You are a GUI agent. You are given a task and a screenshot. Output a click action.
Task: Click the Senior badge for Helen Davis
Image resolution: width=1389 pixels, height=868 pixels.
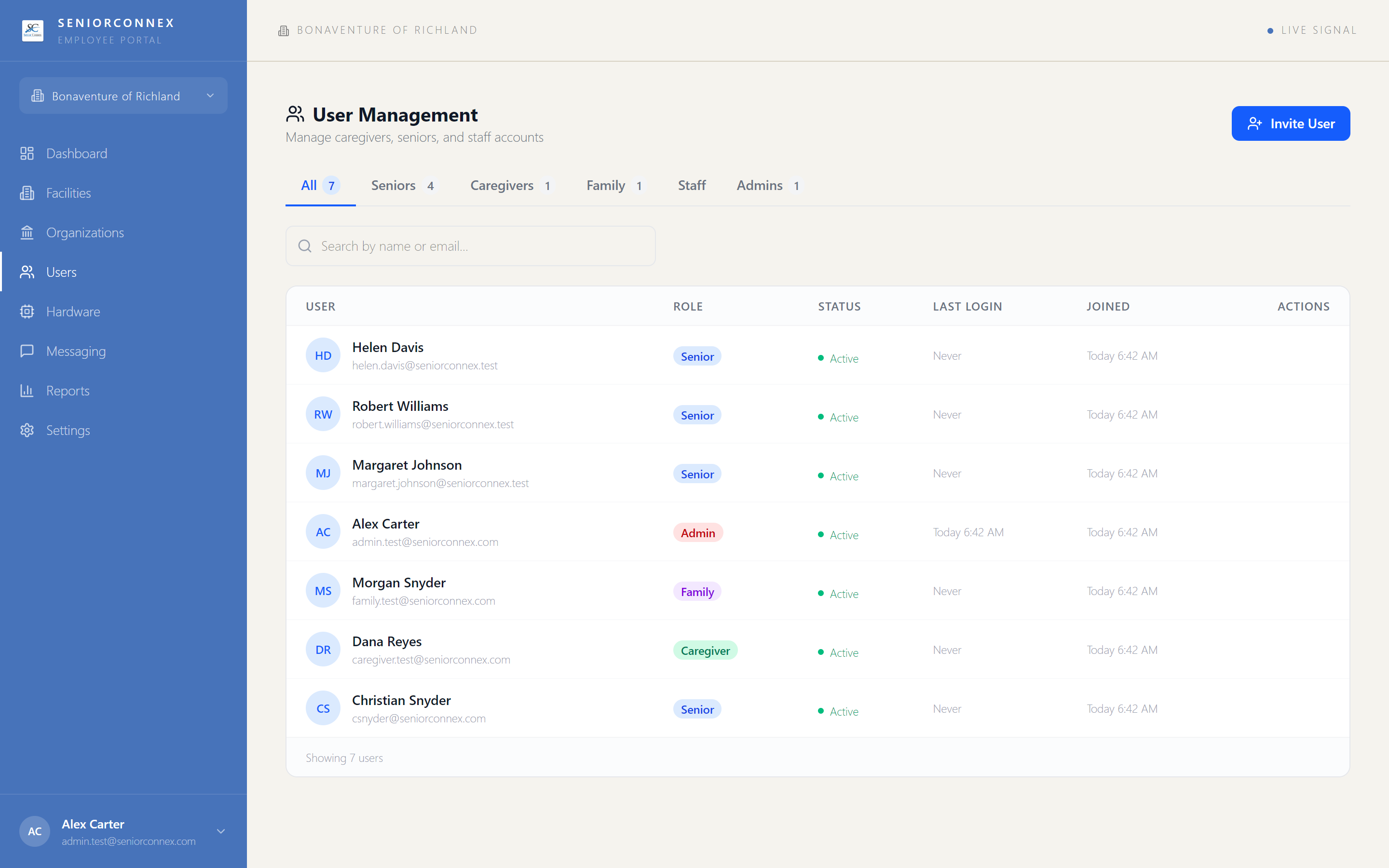pos(697,356)
